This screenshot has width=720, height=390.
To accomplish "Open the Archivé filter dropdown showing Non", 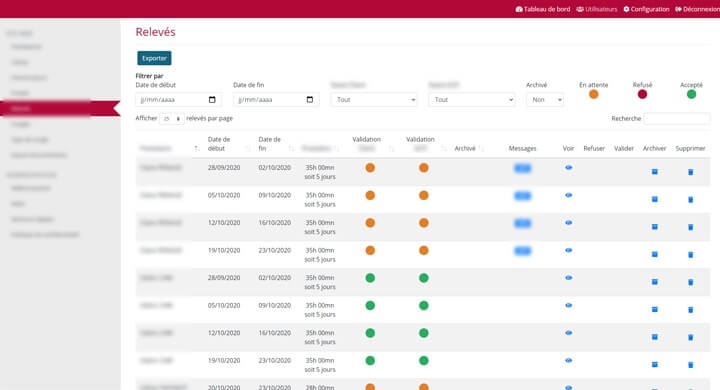I will pyautogui.click(x=545, y=100).
